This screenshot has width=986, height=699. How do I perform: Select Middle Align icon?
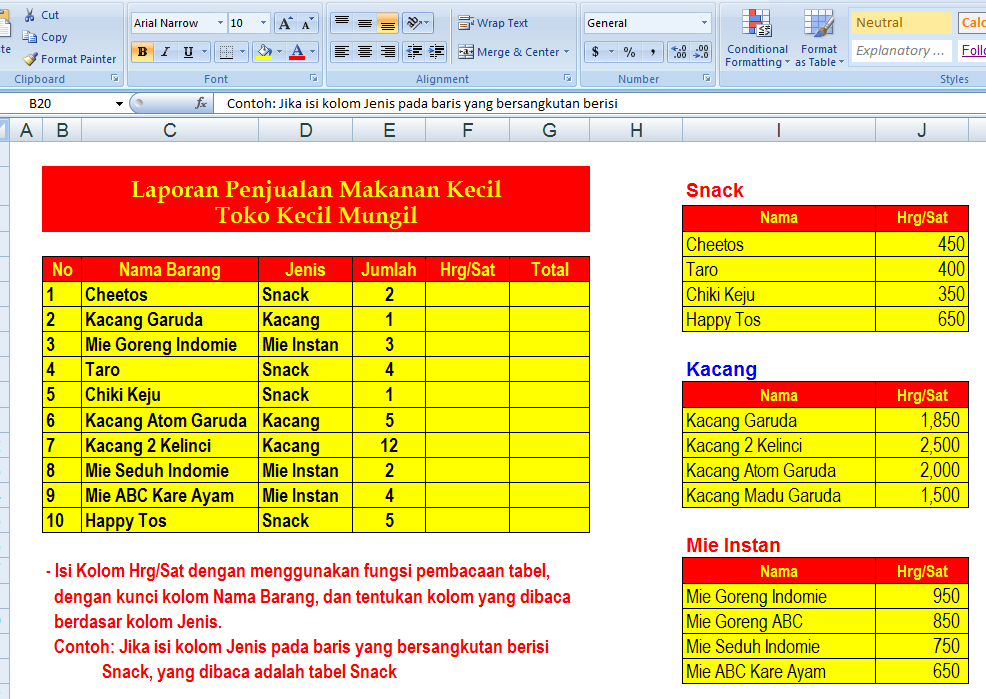(365, 23)
